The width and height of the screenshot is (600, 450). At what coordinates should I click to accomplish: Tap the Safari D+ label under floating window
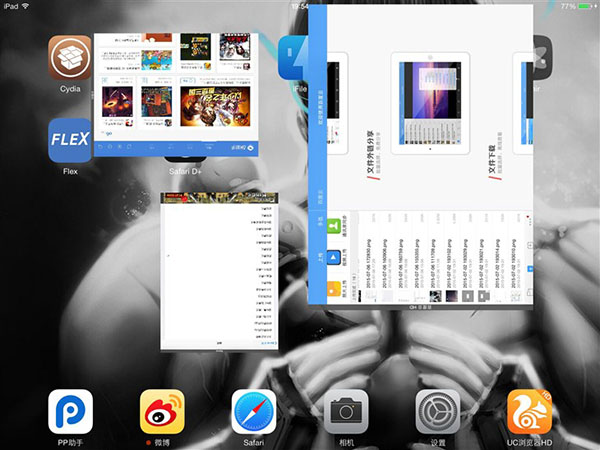186,171
